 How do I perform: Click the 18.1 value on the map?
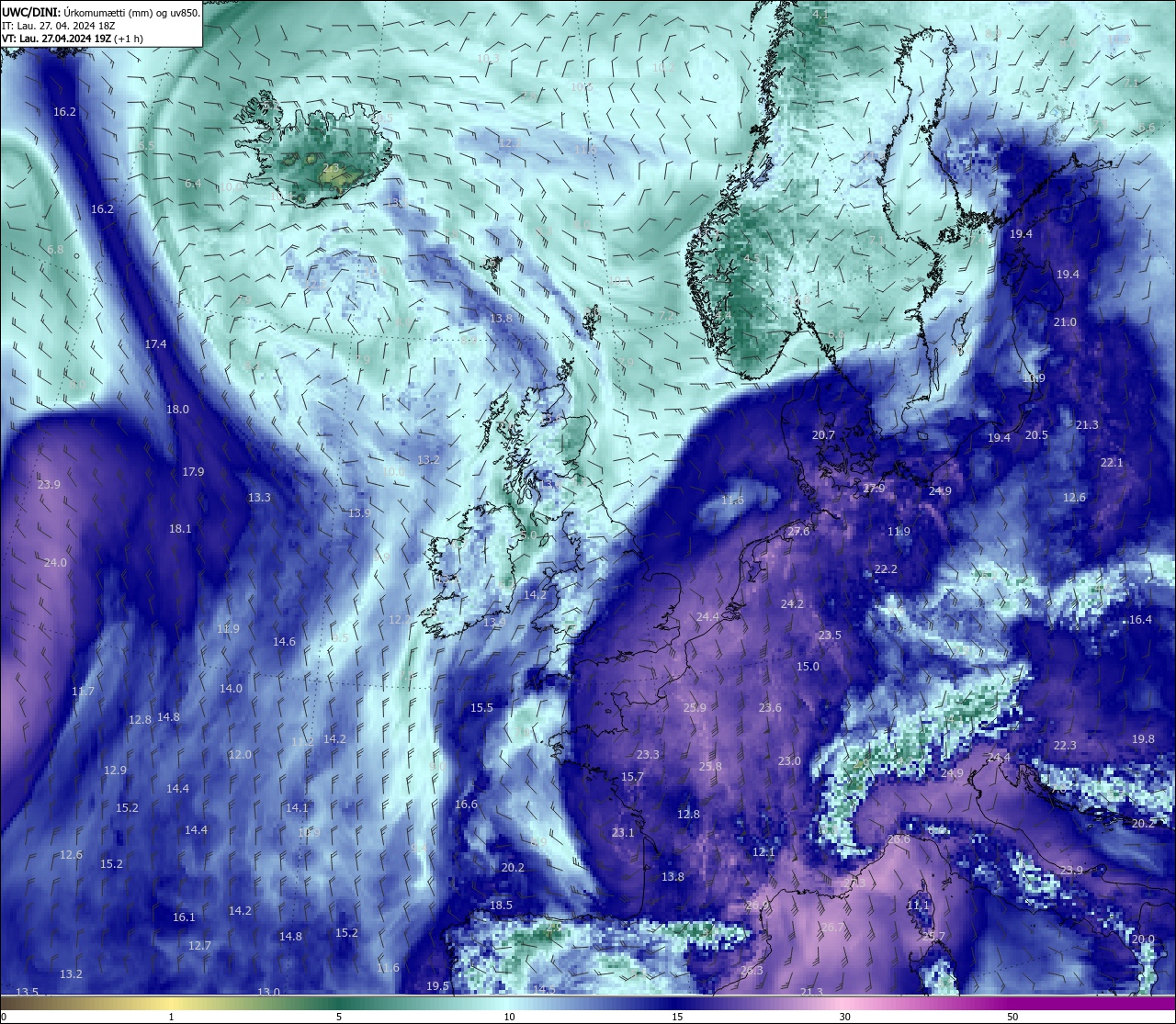coord(180,529)
